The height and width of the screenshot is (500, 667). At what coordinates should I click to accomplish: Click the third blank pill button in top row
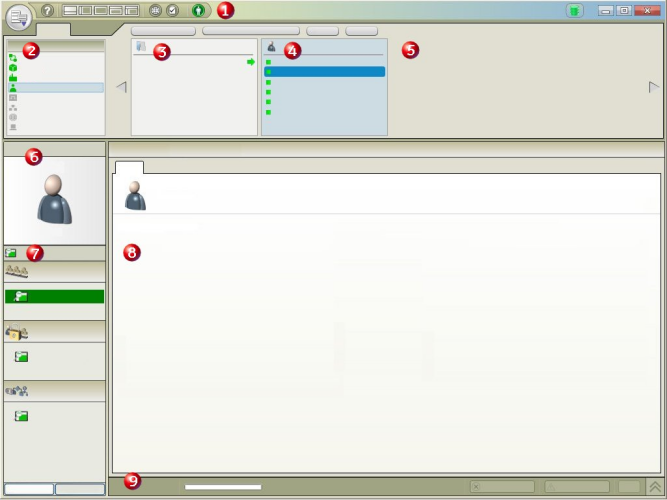click(x=322, y=31)
